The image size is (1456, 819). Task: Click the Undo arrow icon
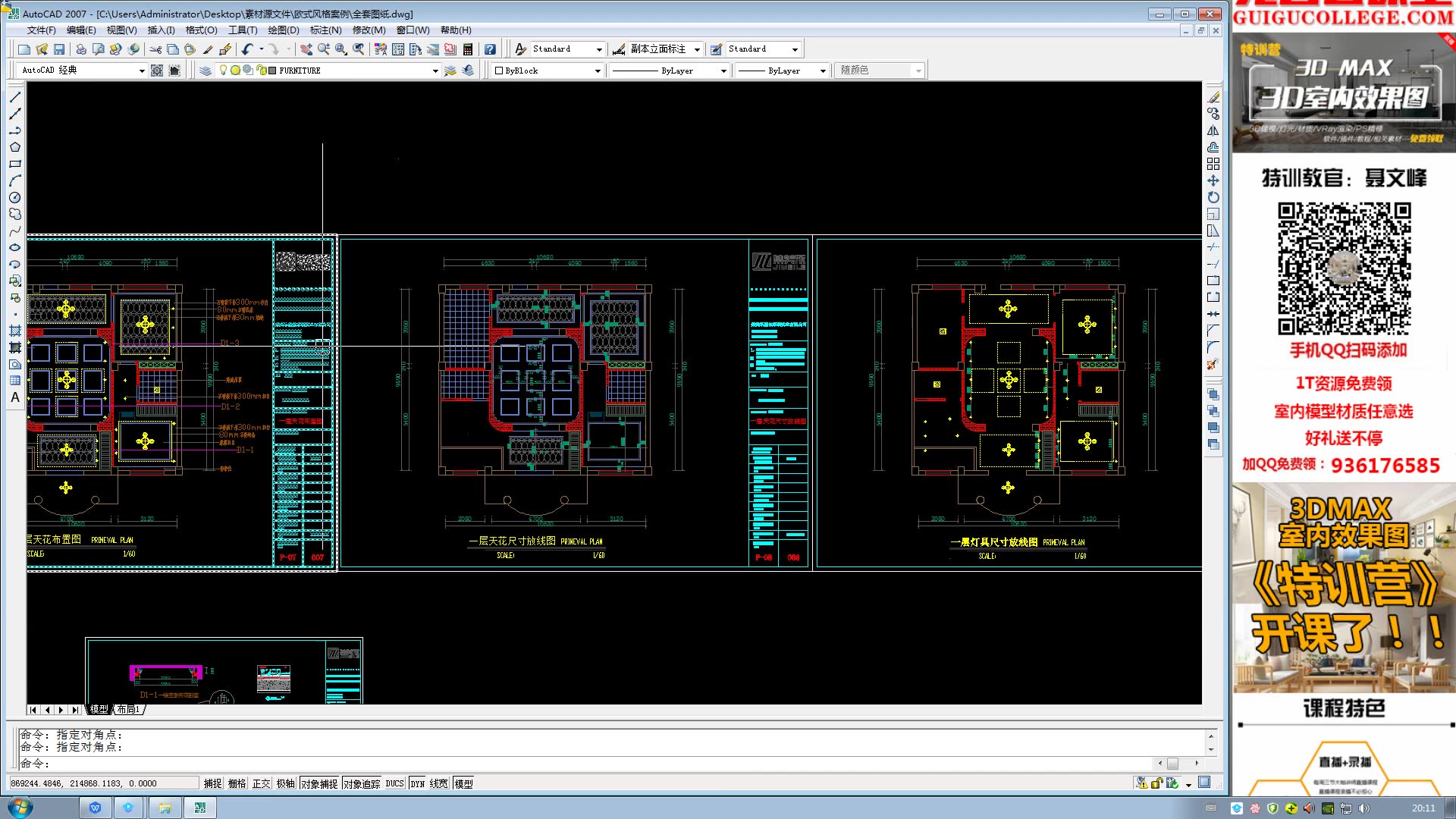[x=247, y=49]
